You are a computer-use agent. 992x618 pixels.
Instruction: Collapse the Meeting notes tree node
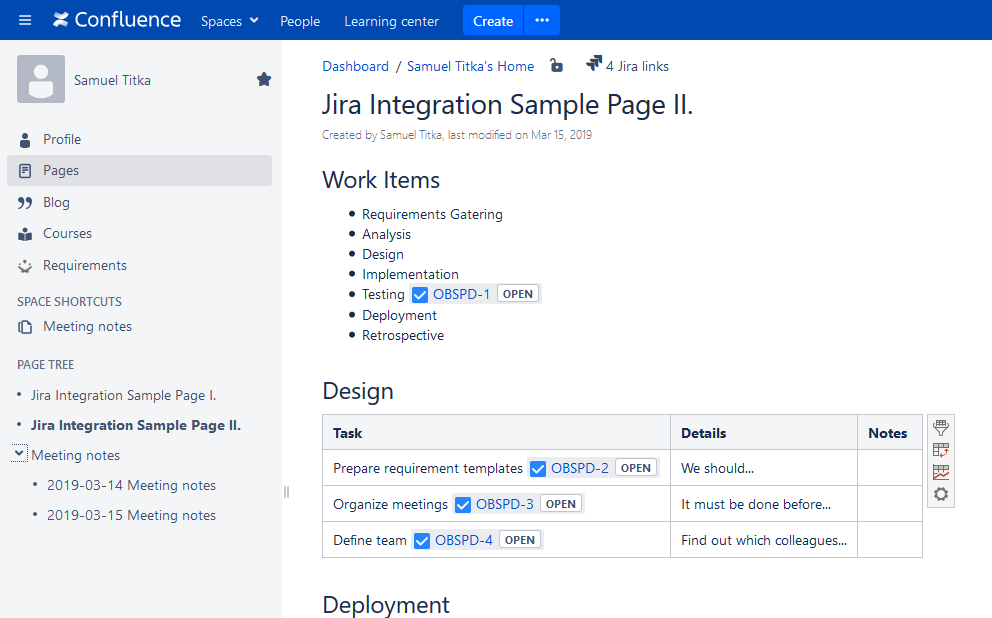pos(20,454)
